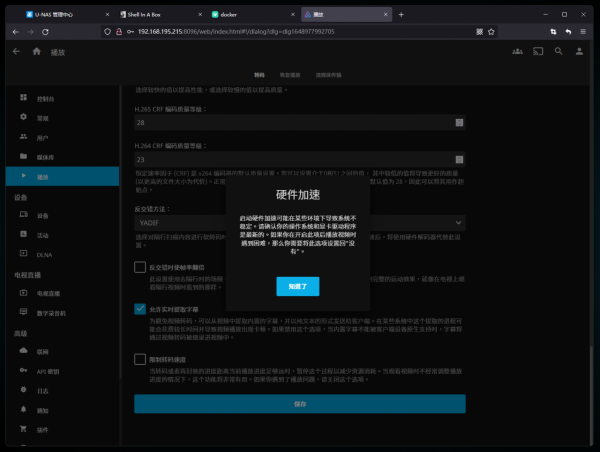Switch to the U-NAS browser tab
Image resolution: width=600 pixels, height=452 pixels.
(x=67, y=15)
